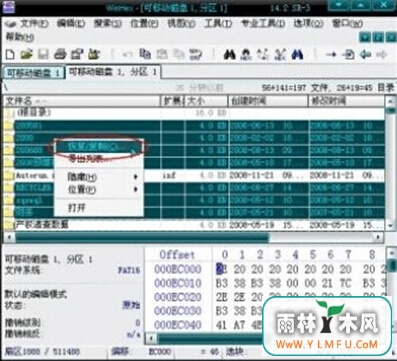Sort by the 大小 column header
This screenshot has height=361, width=397.
(207, 101)
